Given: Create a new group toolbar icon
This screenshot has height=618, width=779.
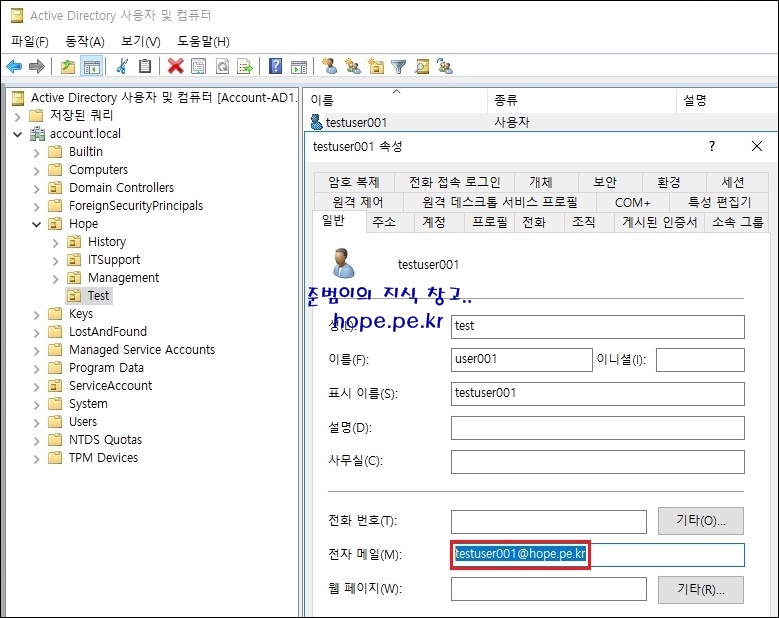Looking at the screenshot, I should coord(353,66).
